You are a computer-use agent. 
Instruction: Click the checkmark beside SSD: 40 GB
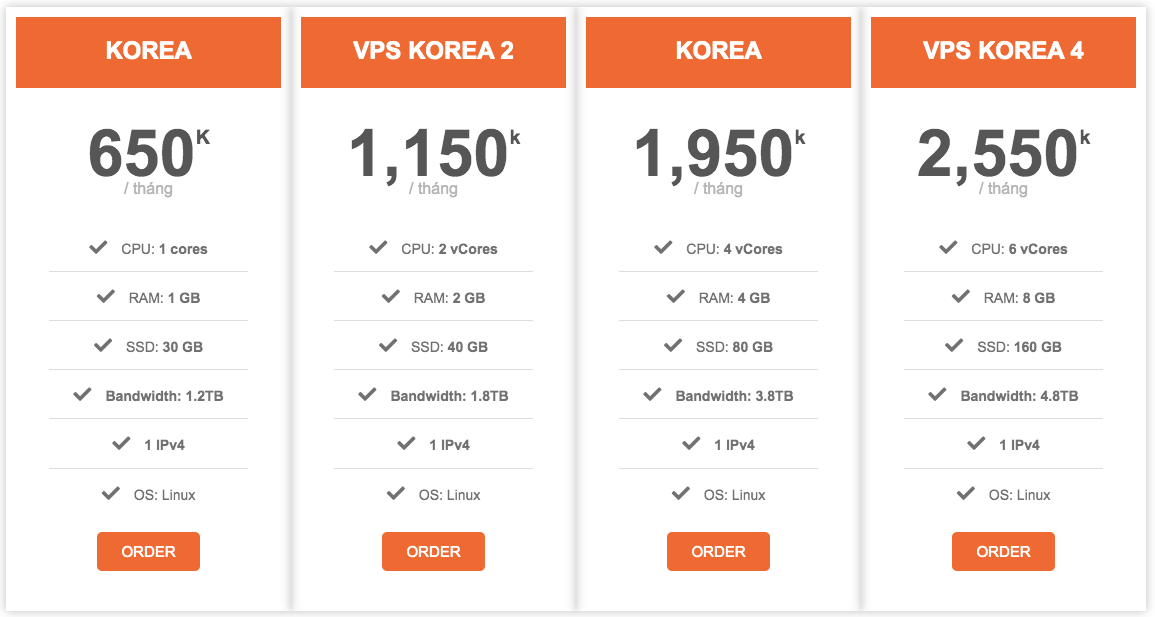point(387,345)
